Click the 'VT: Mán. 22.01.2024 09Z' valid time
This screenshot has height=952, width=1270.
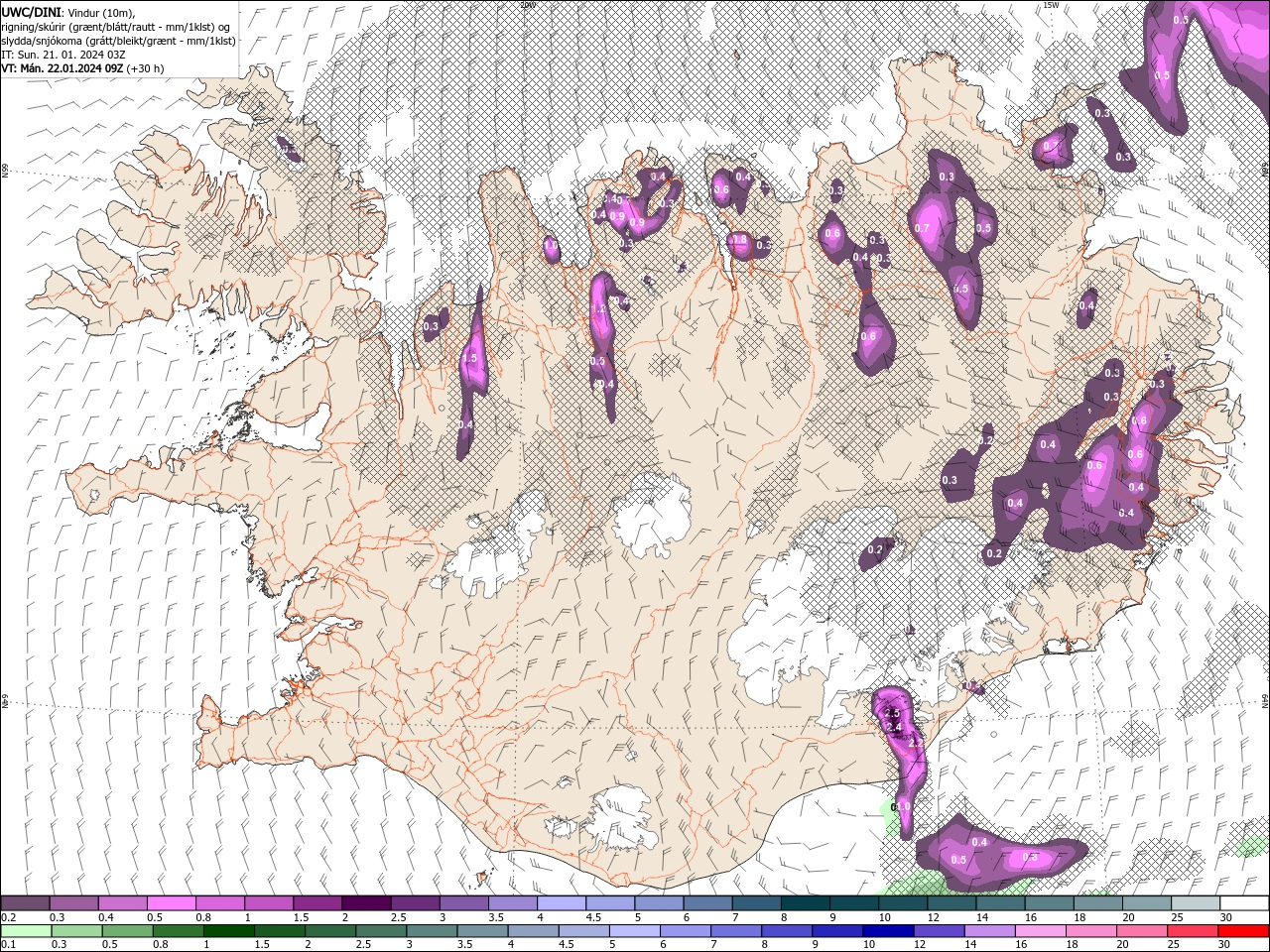63,68
